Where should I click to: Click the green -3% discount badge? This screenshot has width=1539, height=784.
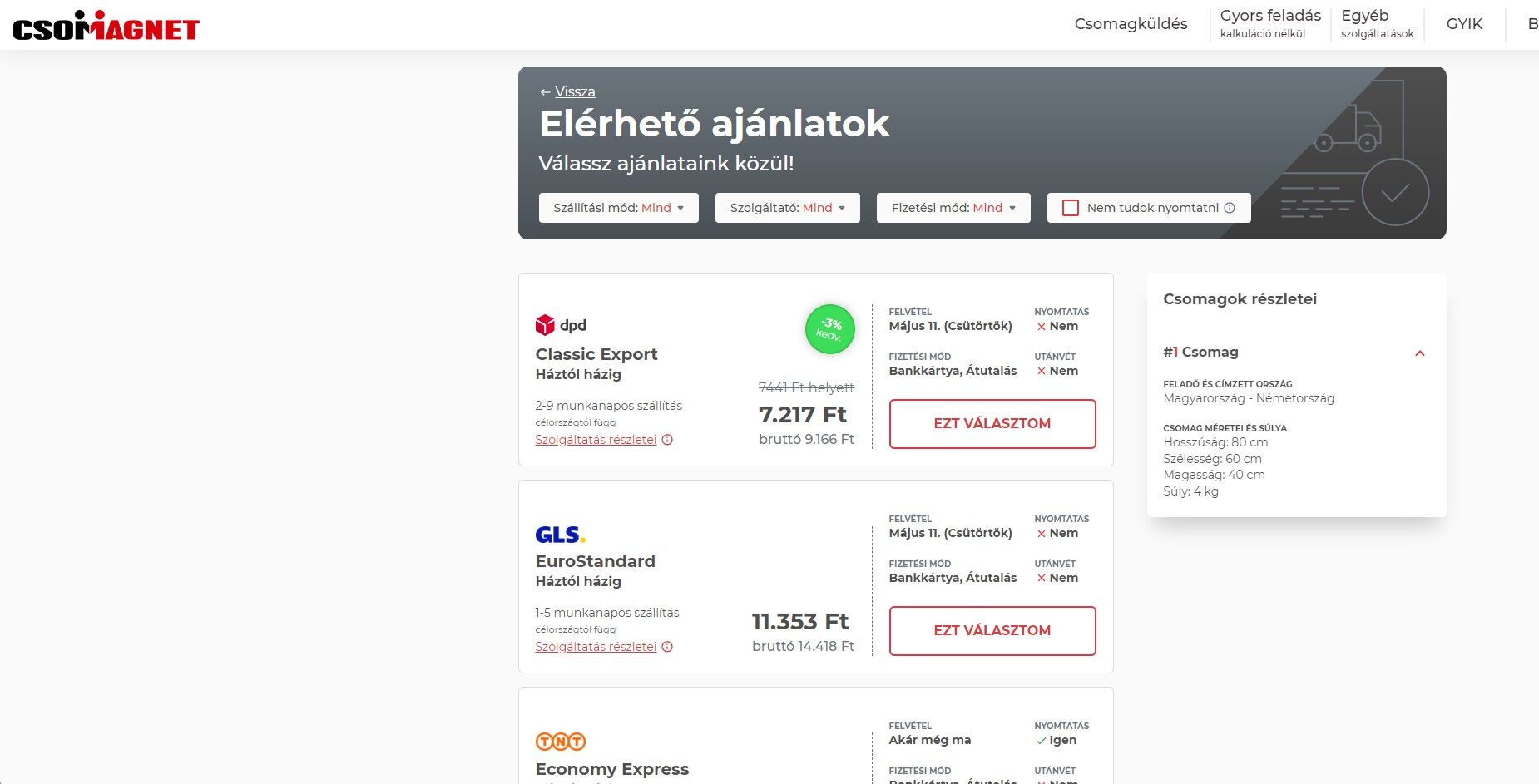click(829, 329)
